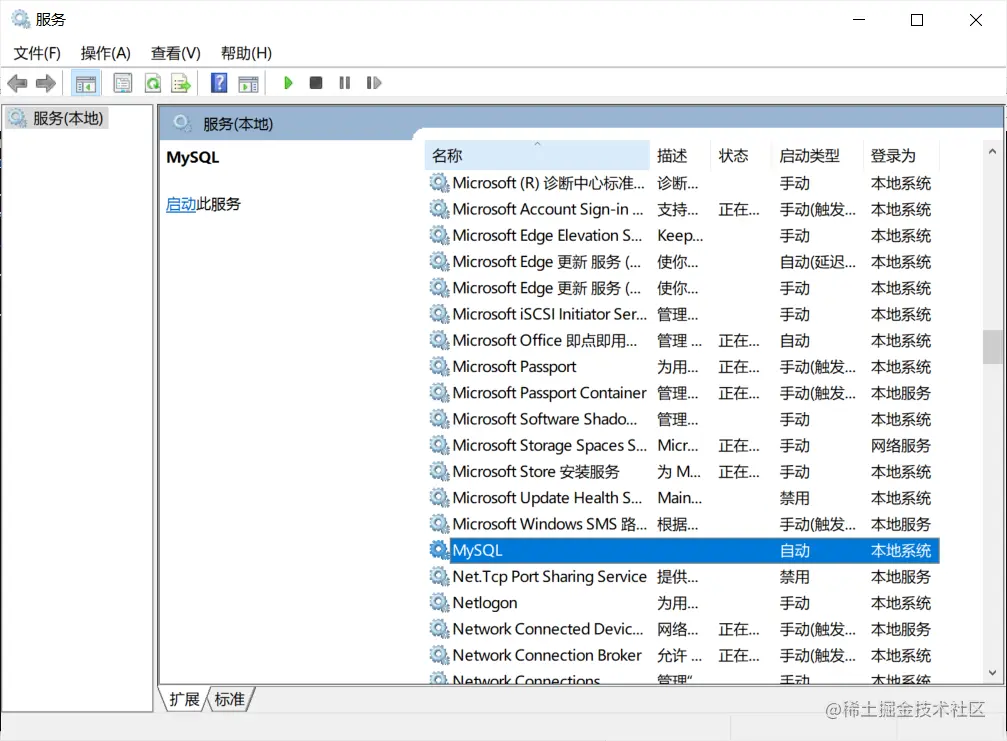Click the Refresh toolbar icon
The width and height of the screenshot is (1007, 741).
153,83
